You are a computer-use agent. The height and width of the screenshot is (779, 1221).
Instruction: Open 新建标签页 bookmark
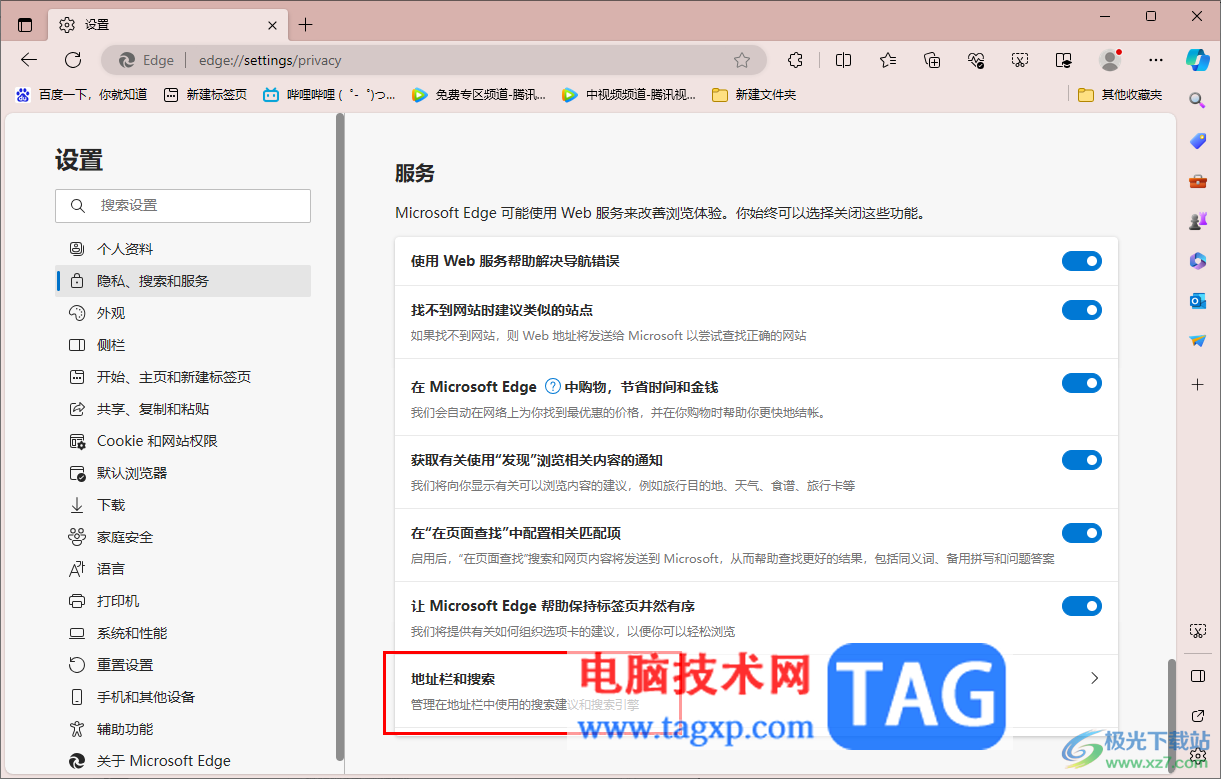point(205,95)
